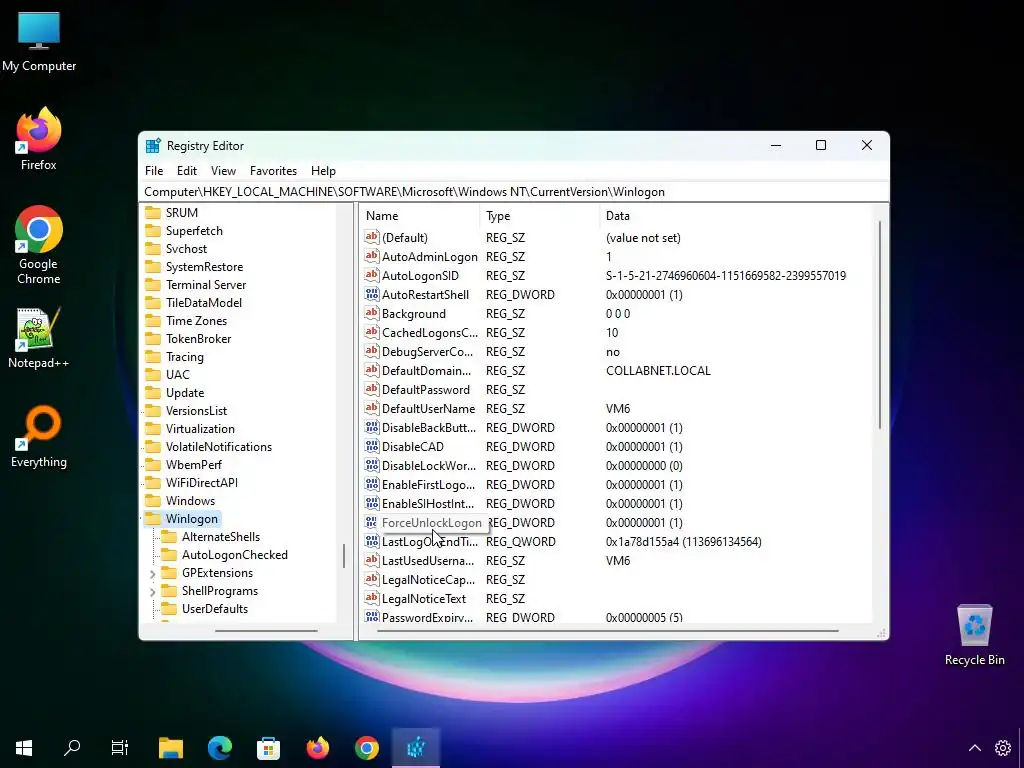Open the Notepad++ desktop shortcut
This screenshot has height=768, width=1024.
click(39, 338)
